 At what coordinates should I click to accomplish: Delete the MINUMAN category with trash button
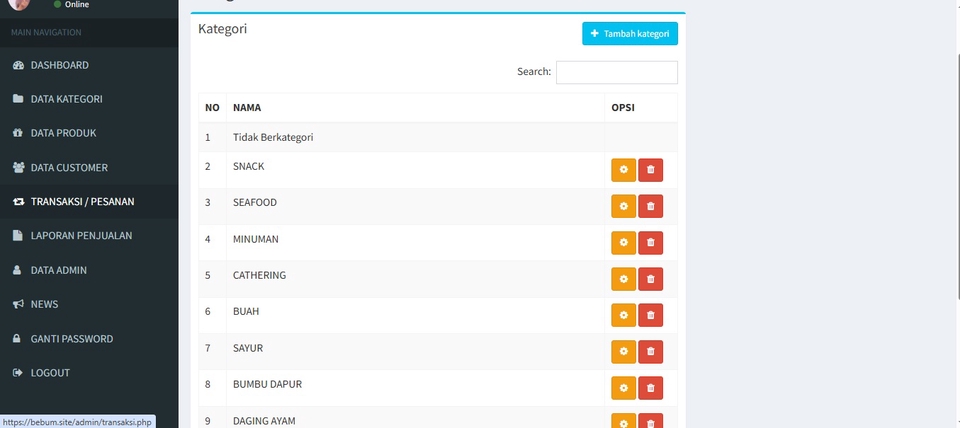(x=650, y=242)
